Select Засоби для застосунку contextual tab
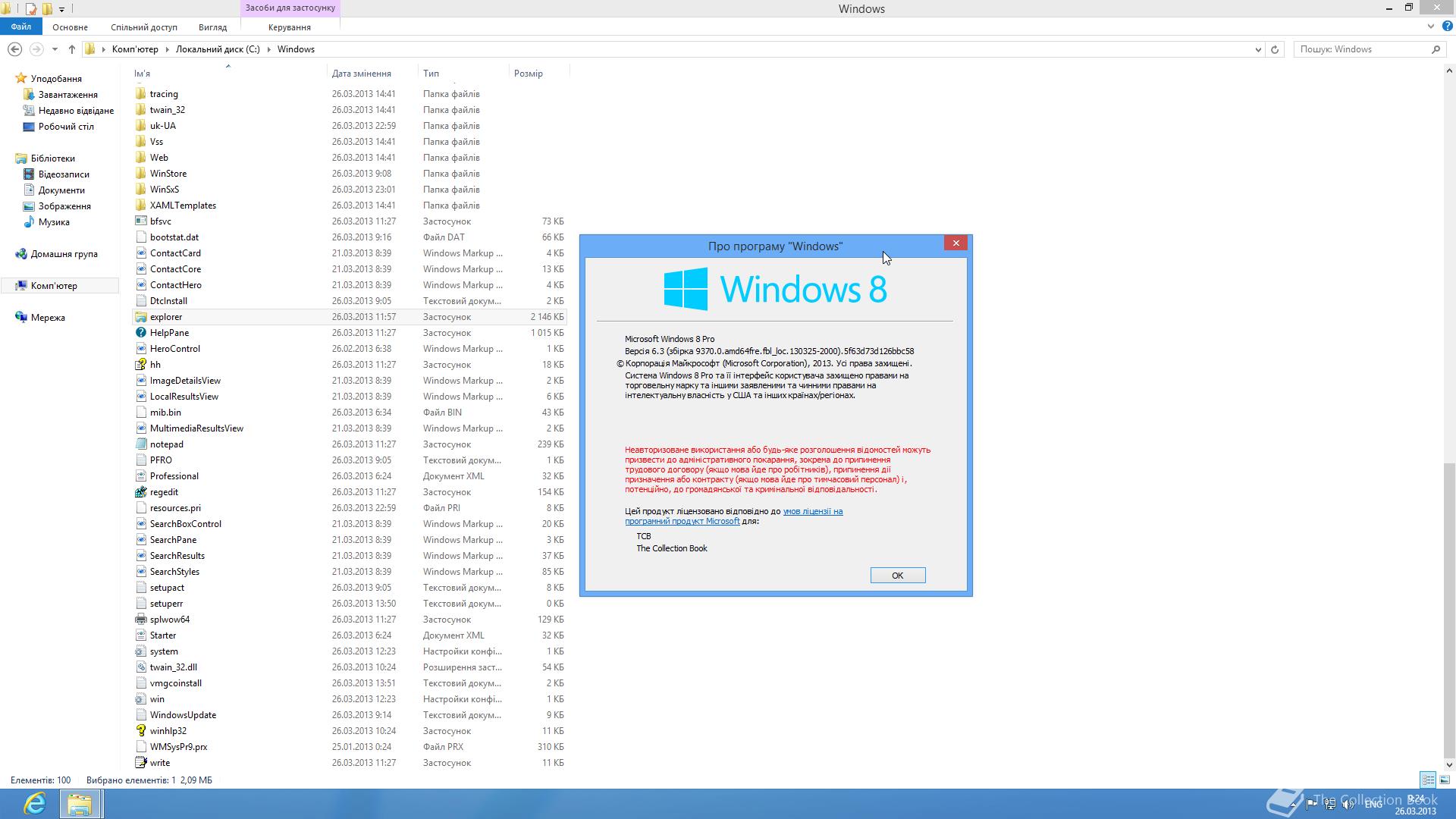The height and width of the screenshot is (819, 1456). coord(290,8)
